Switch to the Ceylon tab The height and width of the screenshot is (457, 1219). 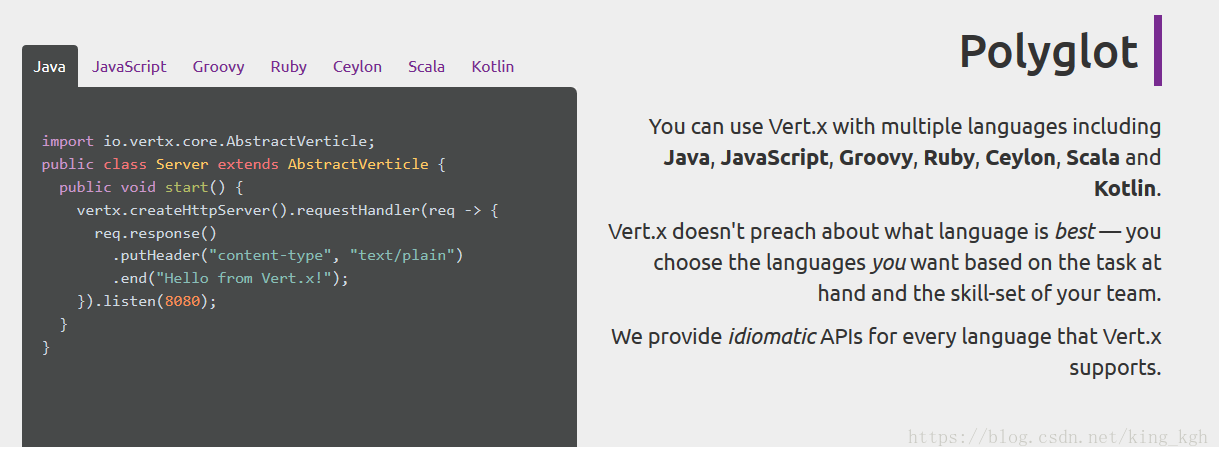pos(357,67)
